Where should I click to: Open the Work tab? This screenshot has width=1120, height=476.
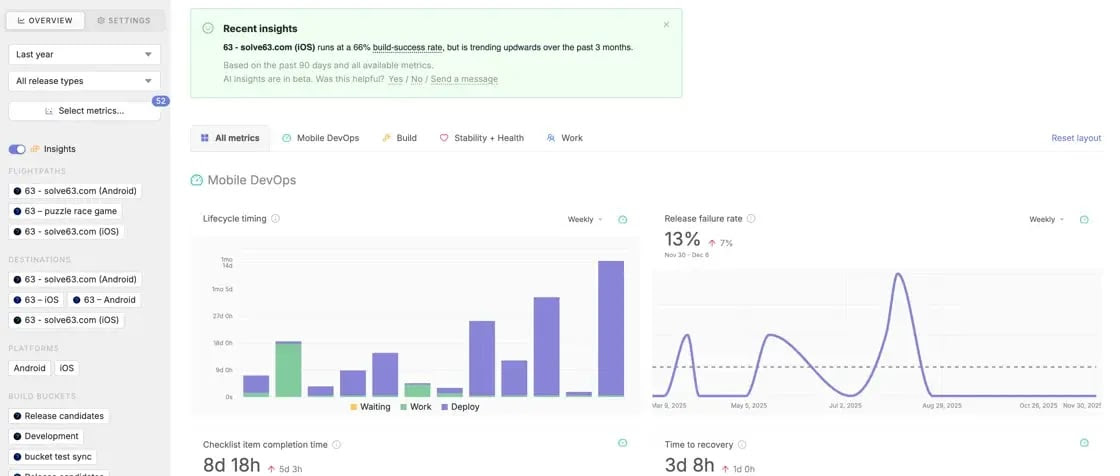[x=564, y=138]
